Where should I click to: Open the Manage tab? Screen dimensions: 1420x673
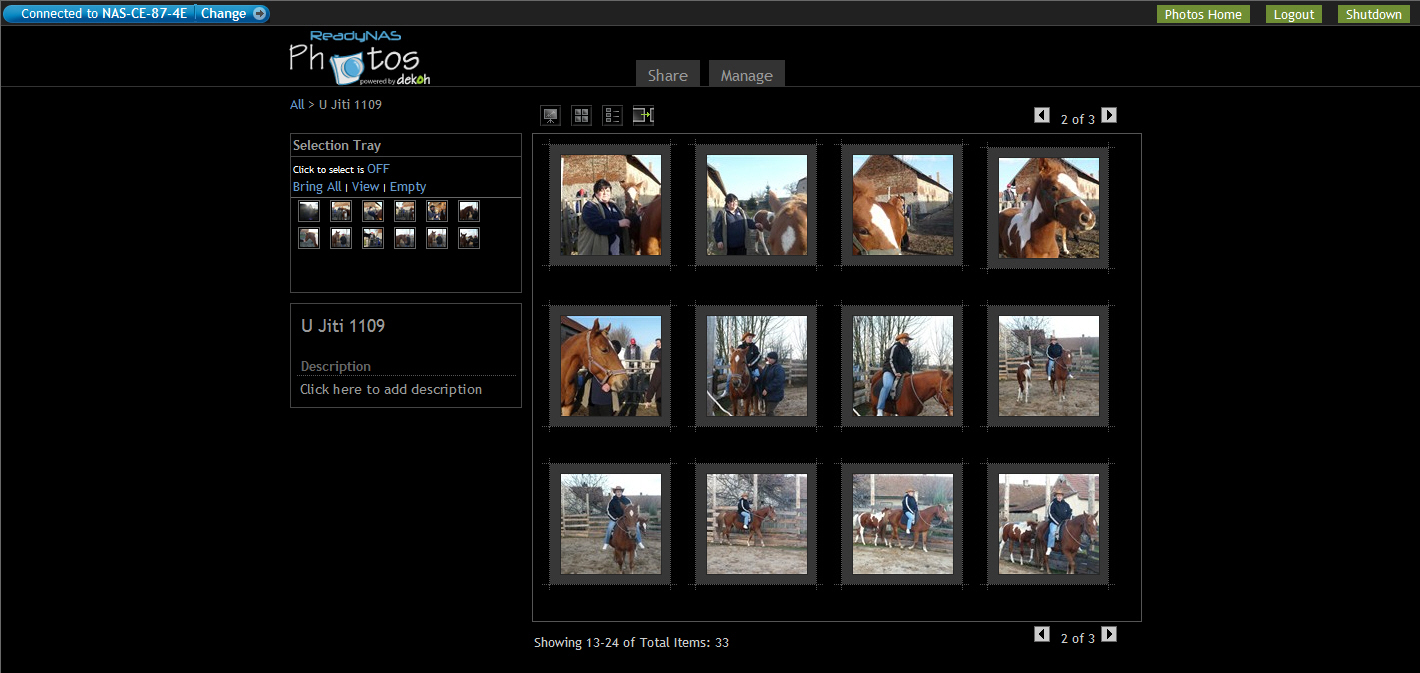tap(746, 75)
